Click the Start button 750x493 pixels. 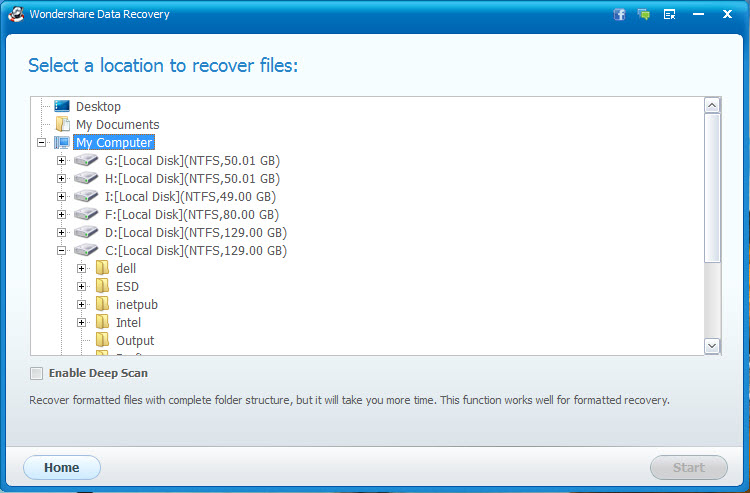click(689, 467)
